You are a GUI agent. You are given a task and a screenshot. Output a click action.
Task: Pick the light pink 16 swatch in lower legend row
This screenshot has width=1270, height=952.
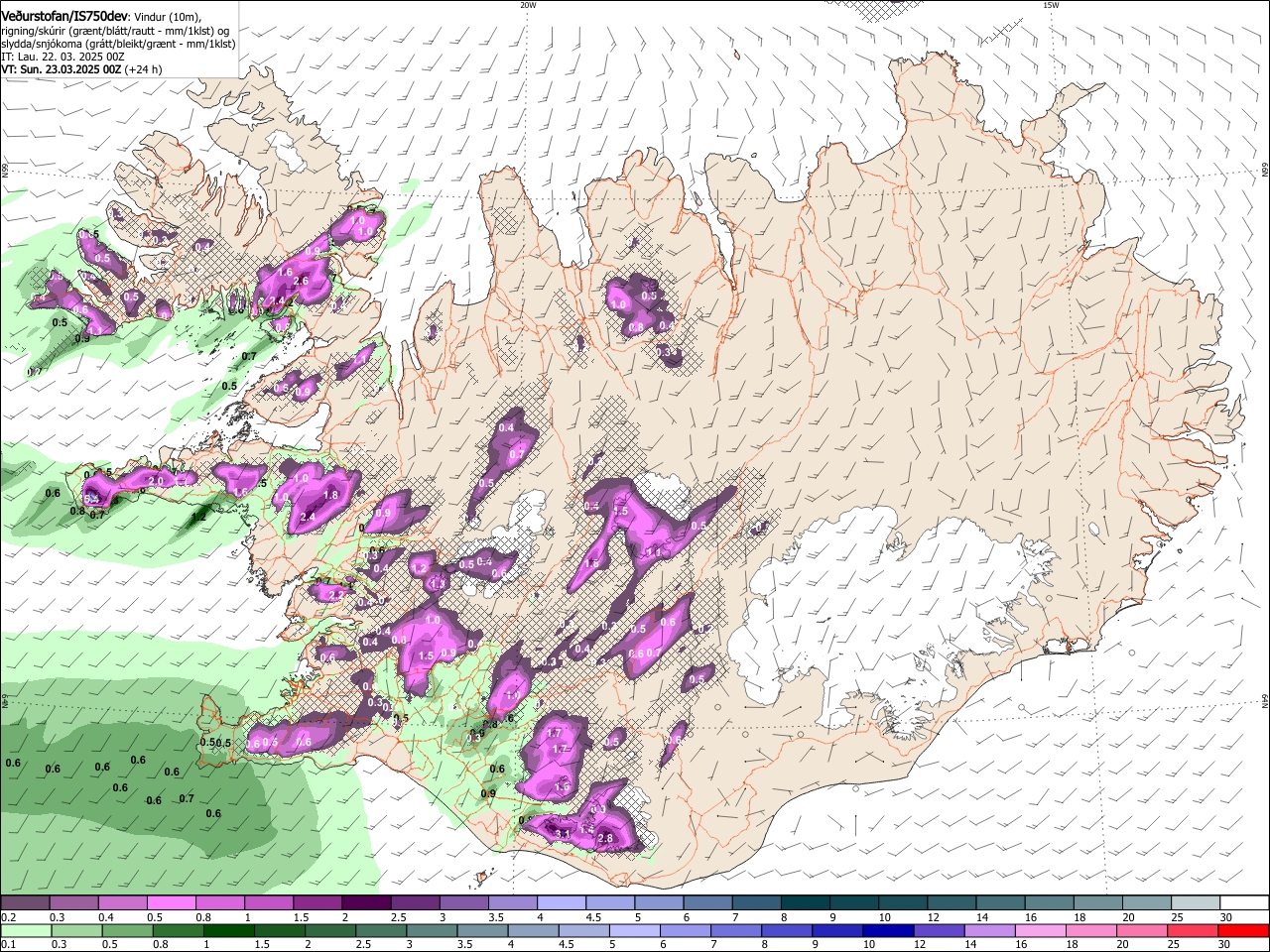[x=1039, y=930]
